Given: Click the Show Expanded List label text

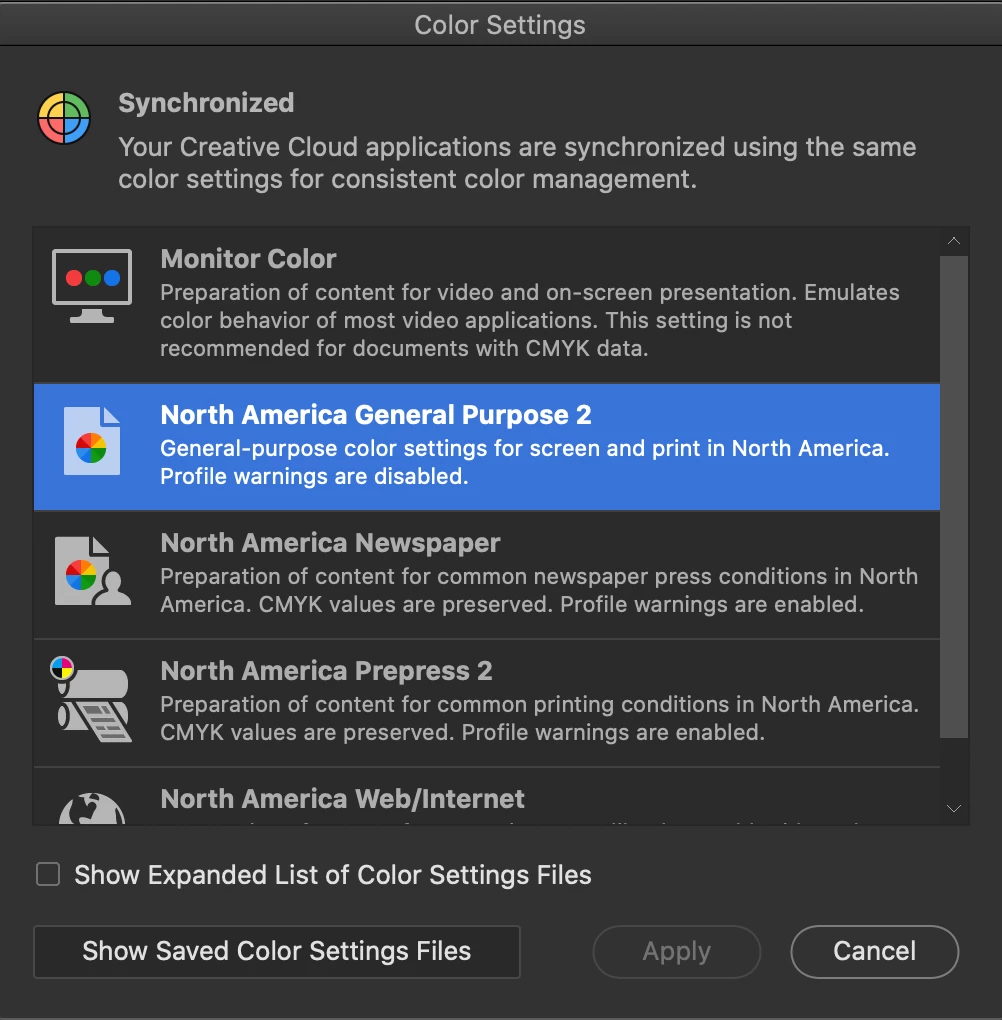Looking at the screenshot, I should point(333,875).
